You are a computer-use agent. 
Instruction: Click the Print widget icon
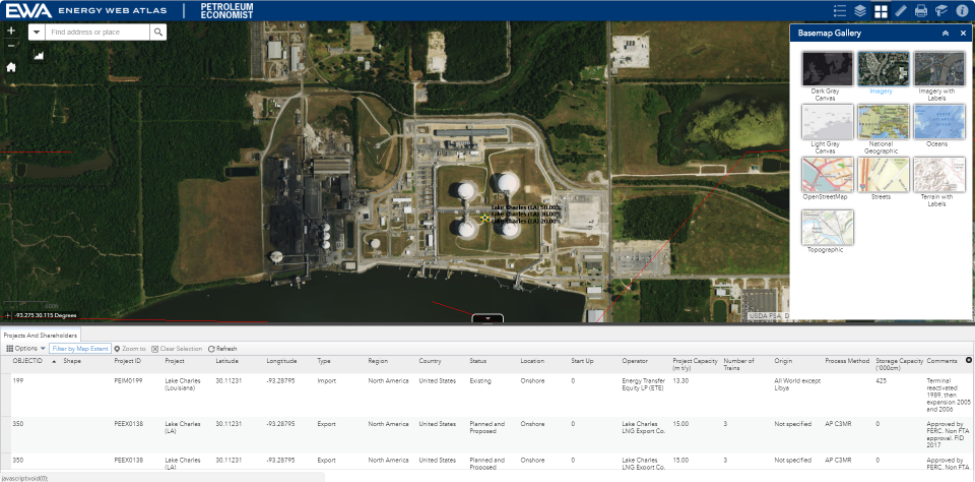[x=921, y=11]
